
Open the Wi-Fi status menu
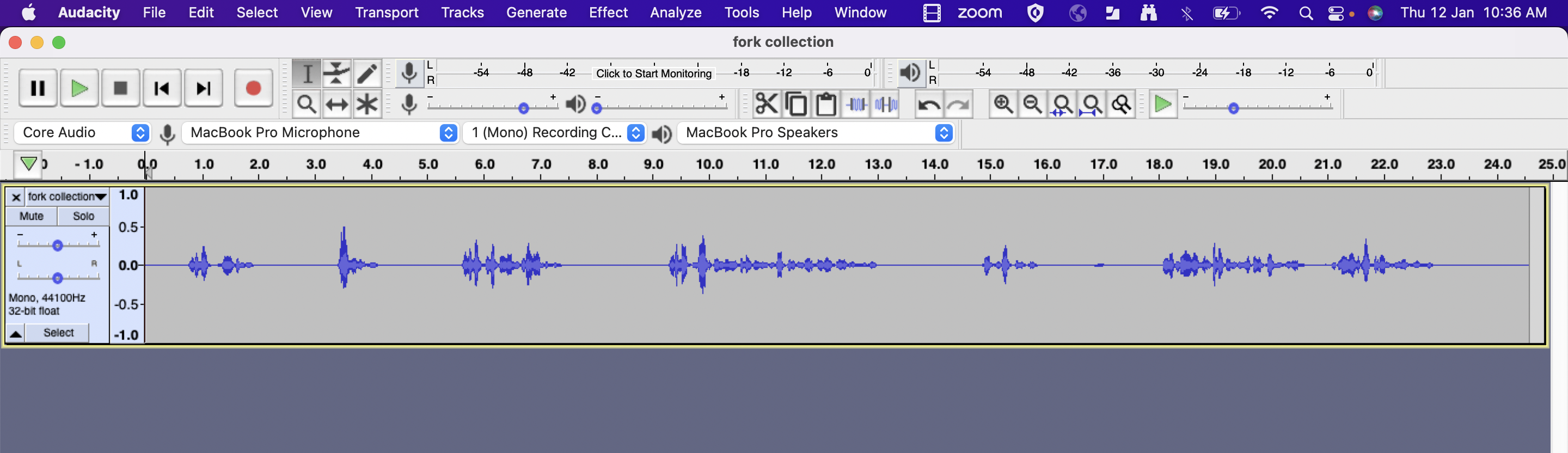pos(1269,13)
